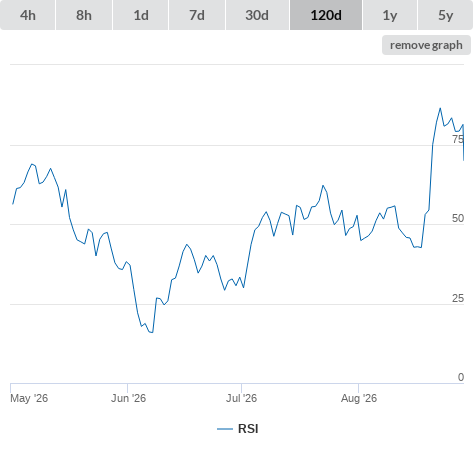Viewport: 474px width, 455px height.
Task: Open the 30d time range view
Action: pyautogui.click(x=257, y=15)
